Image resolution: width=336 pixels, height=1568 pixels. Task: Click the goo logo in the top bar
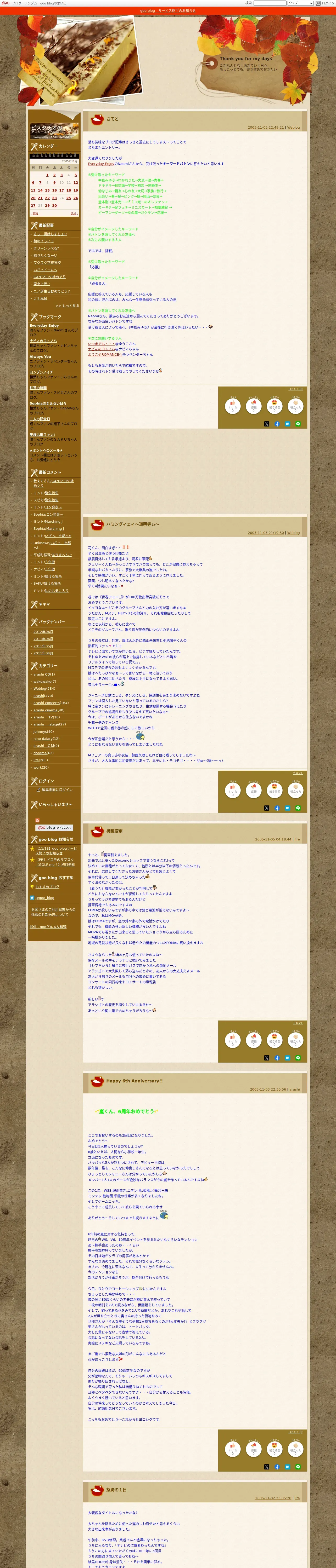click(5, 3)
